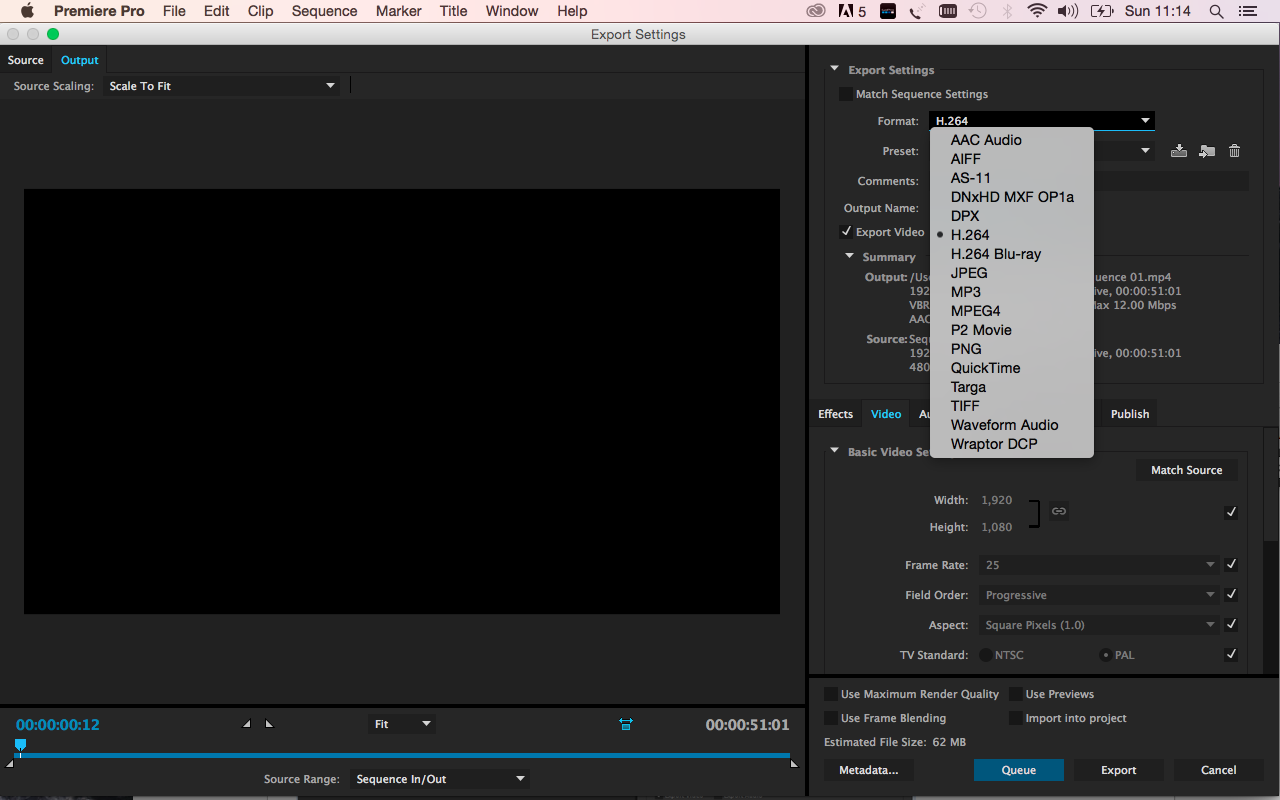The image size is (1280, 800).
Task: Open the Spotlight search icon
Action: tap(1216, 11)
